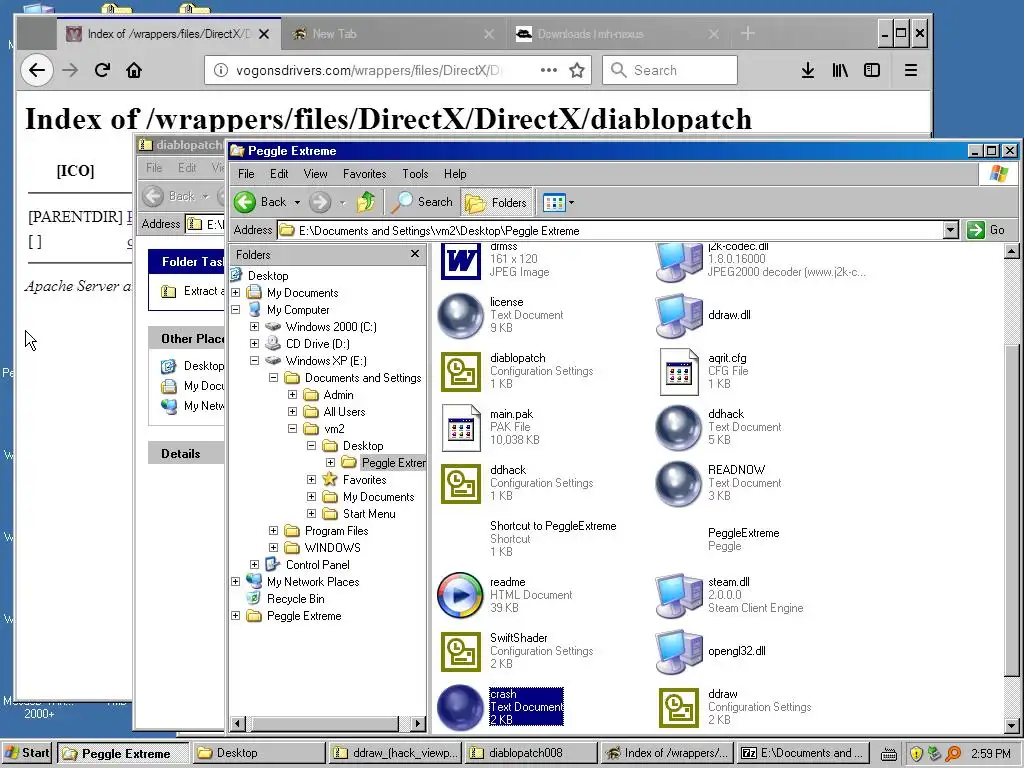Open the File menu in Peggle Extreme
The width and height of the screenshot is (1024, 768).
coord(246,174)
